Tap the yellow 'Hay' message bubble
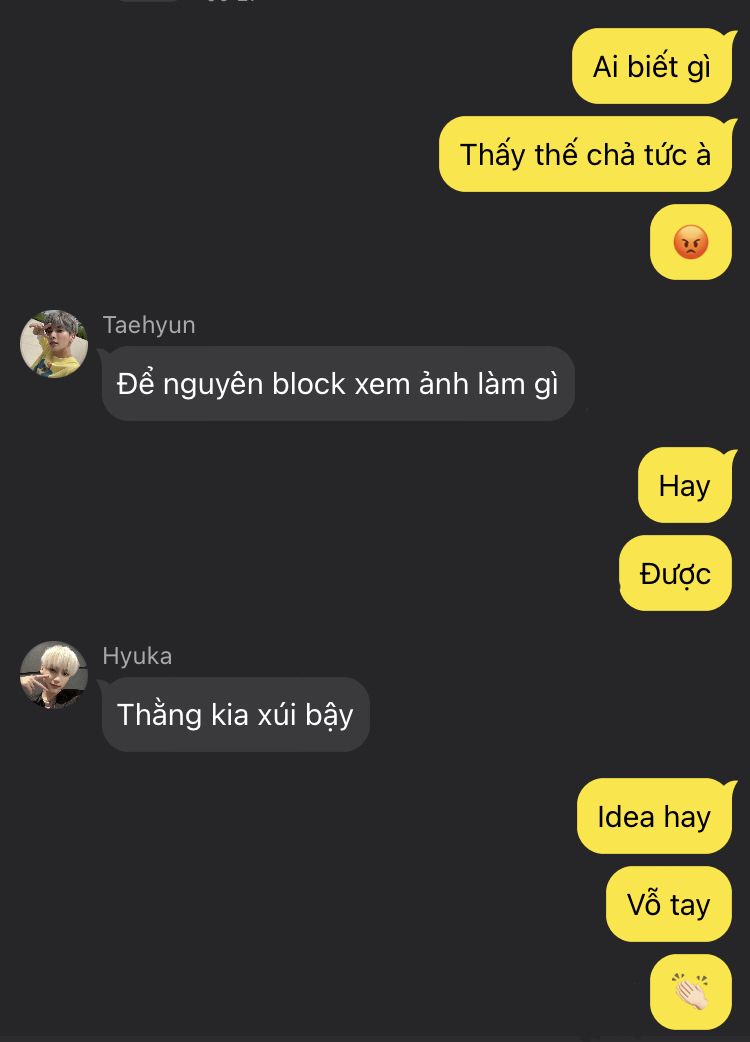The width and height of the screenshot is (750, 1042). pyautogui.click(x=685, y=485)
